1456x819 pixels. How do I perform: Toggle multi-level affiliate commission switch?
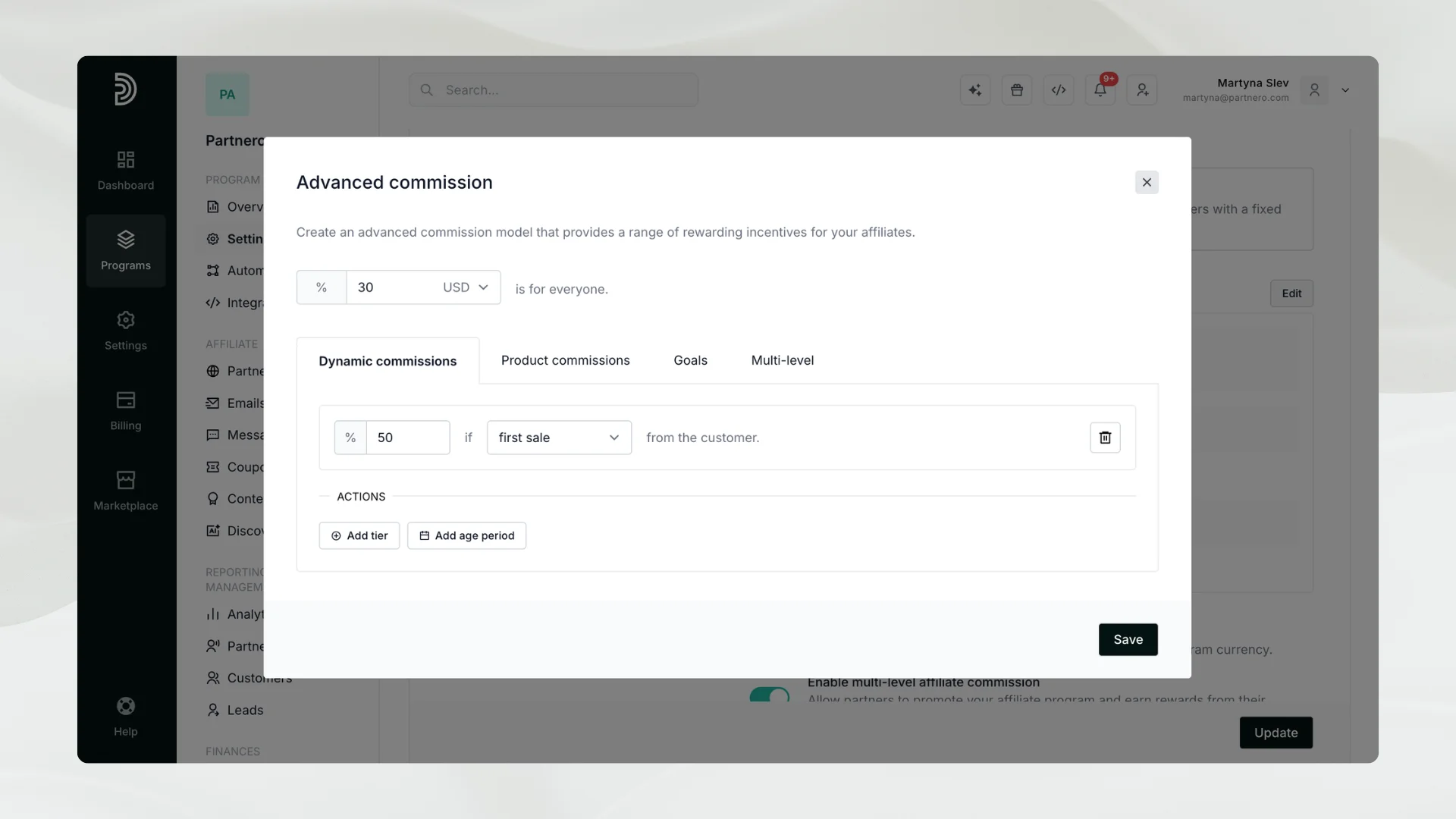pos(770,695)
